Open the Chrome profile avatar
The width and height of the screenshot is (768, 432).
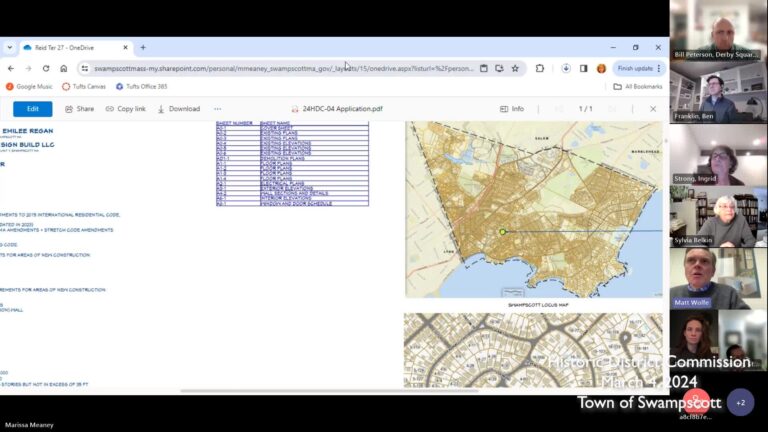point(601,68)
